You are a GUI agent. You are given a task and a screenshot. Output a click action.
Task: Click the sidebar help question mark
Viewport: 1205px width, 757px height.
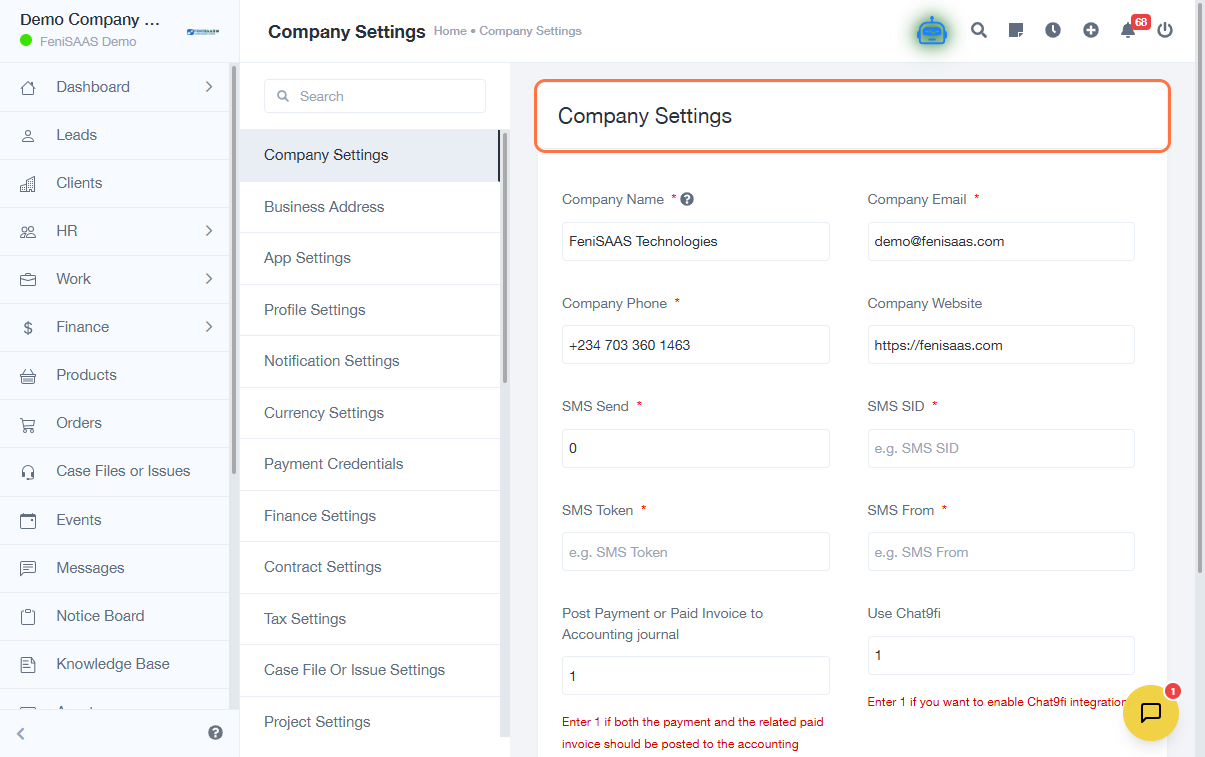click(215, 733)
